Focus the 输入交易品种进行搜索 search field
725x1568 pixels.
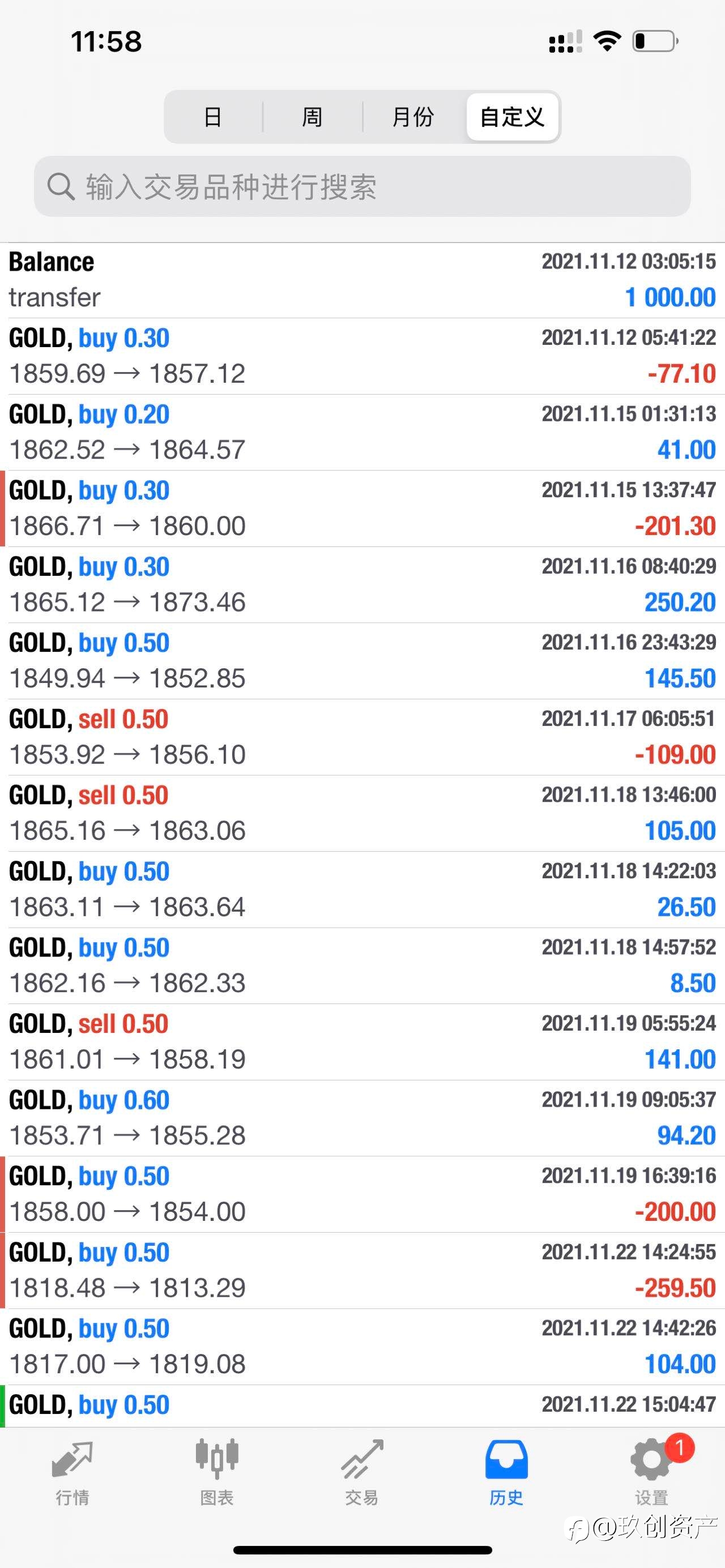pyautogui.click(x=362, y=186)
